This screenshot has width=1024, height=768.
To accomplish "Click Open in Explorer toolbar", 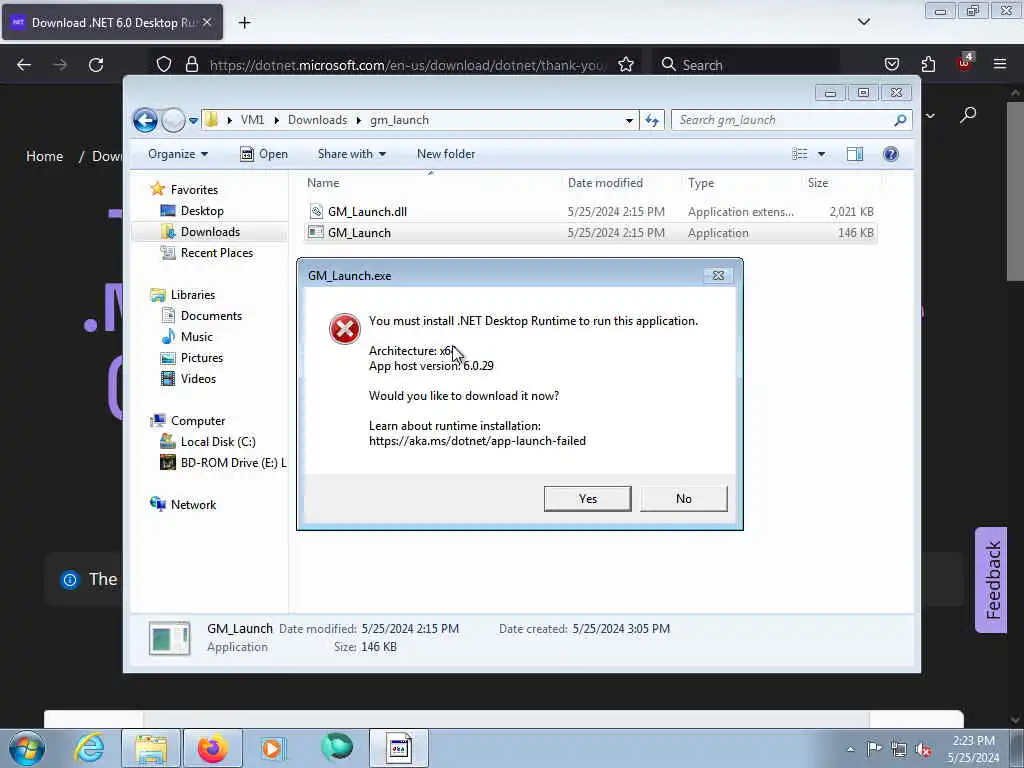I will pyautogui.click(x=264, y=154).
